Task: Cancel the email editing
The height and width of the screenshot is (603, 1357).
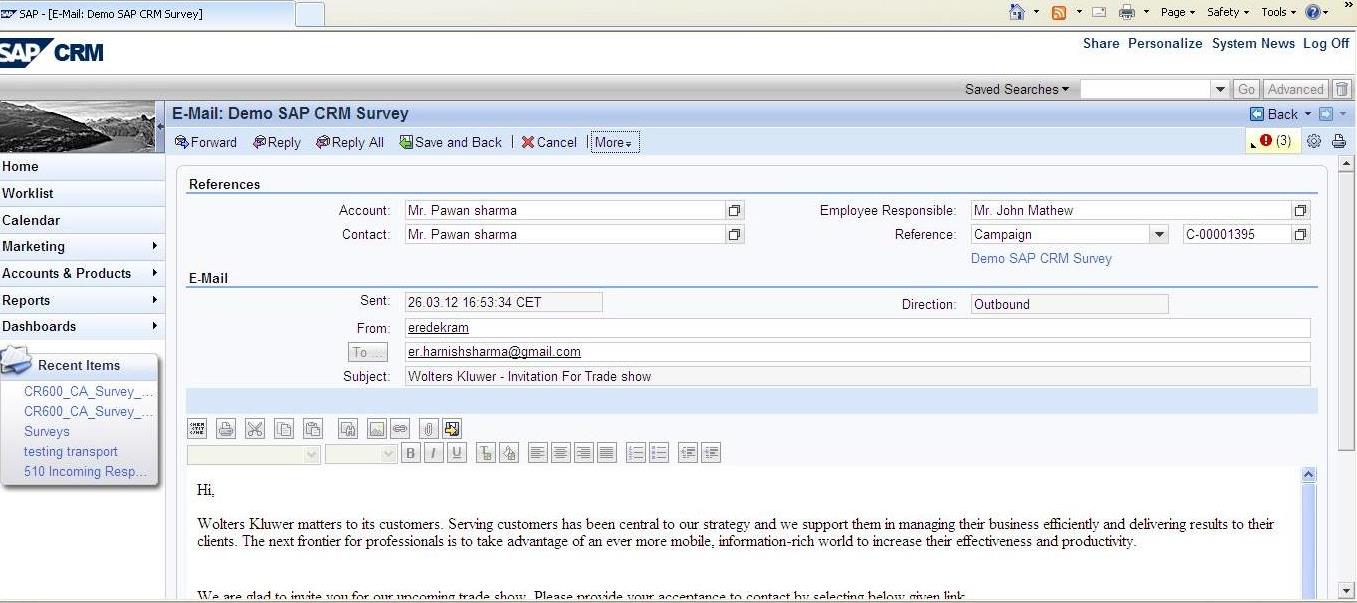Action: pyautogui.click(x=549, y=142)
